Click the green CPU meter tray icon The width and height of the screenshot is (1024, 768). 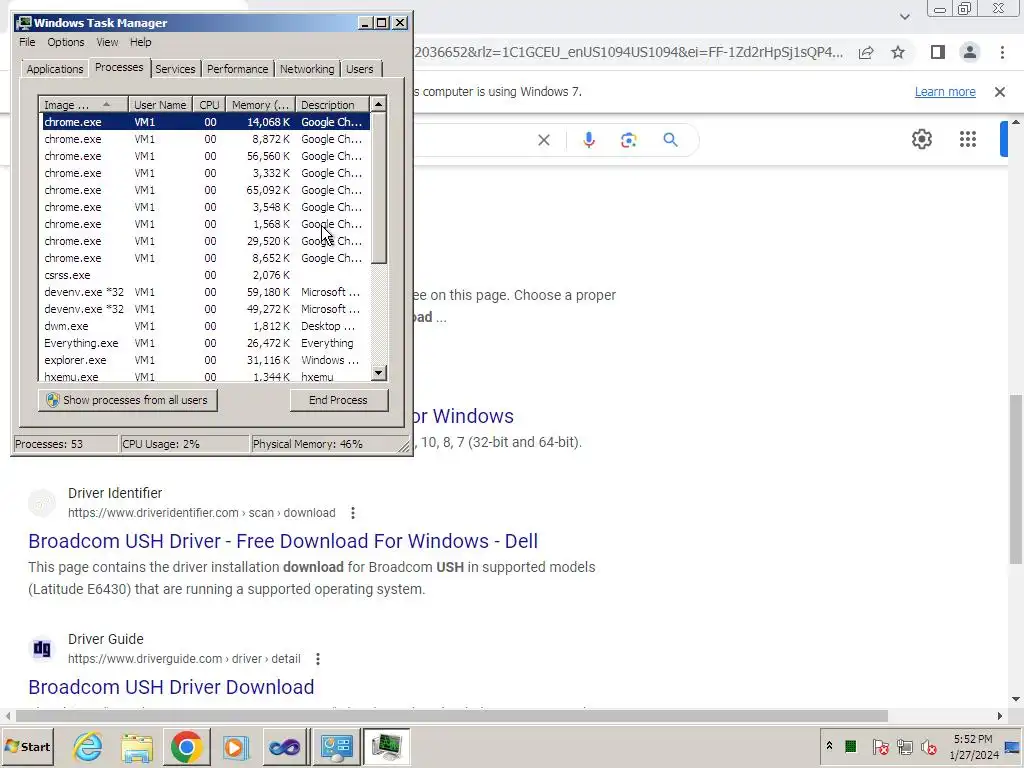click(x=850, y=746)
